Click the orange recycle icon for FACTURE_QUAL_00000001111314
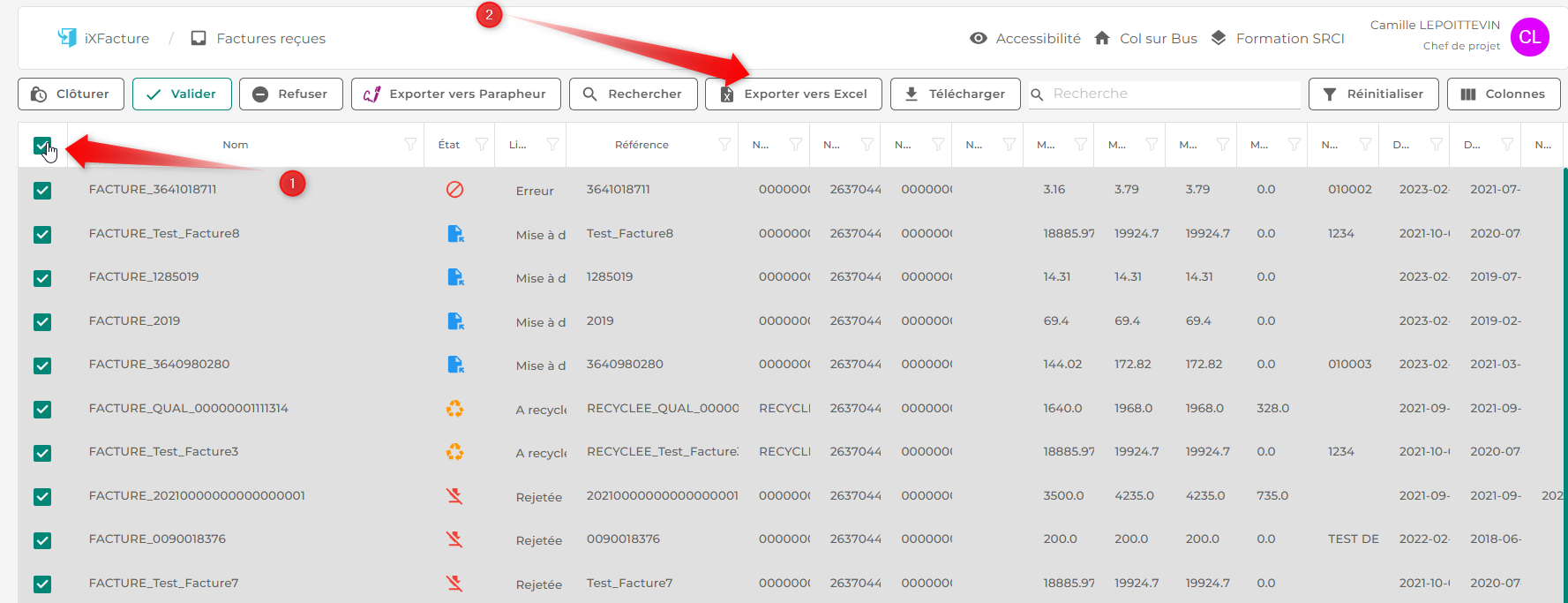The image size is (1568, 603). coord(454,409)
